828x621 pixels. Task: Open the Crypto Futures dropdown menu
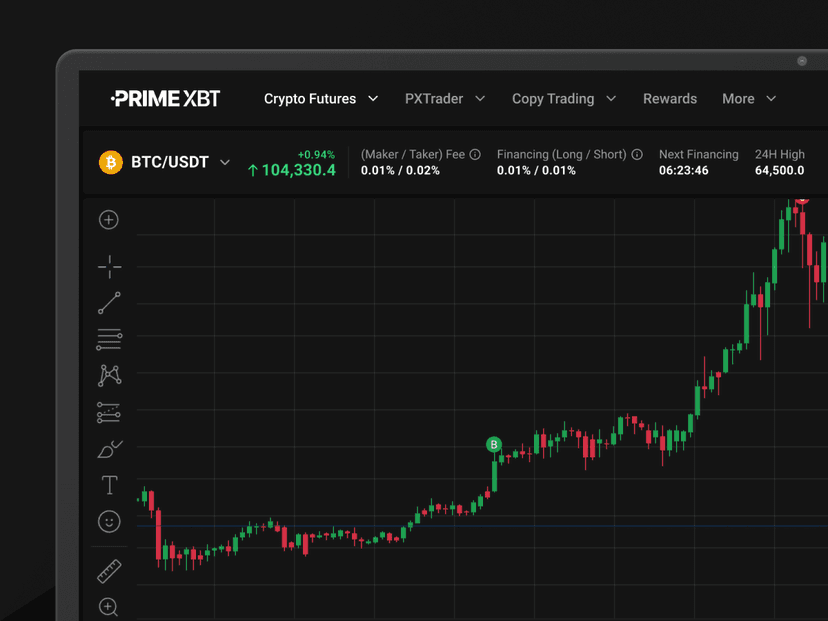point(320,99)
